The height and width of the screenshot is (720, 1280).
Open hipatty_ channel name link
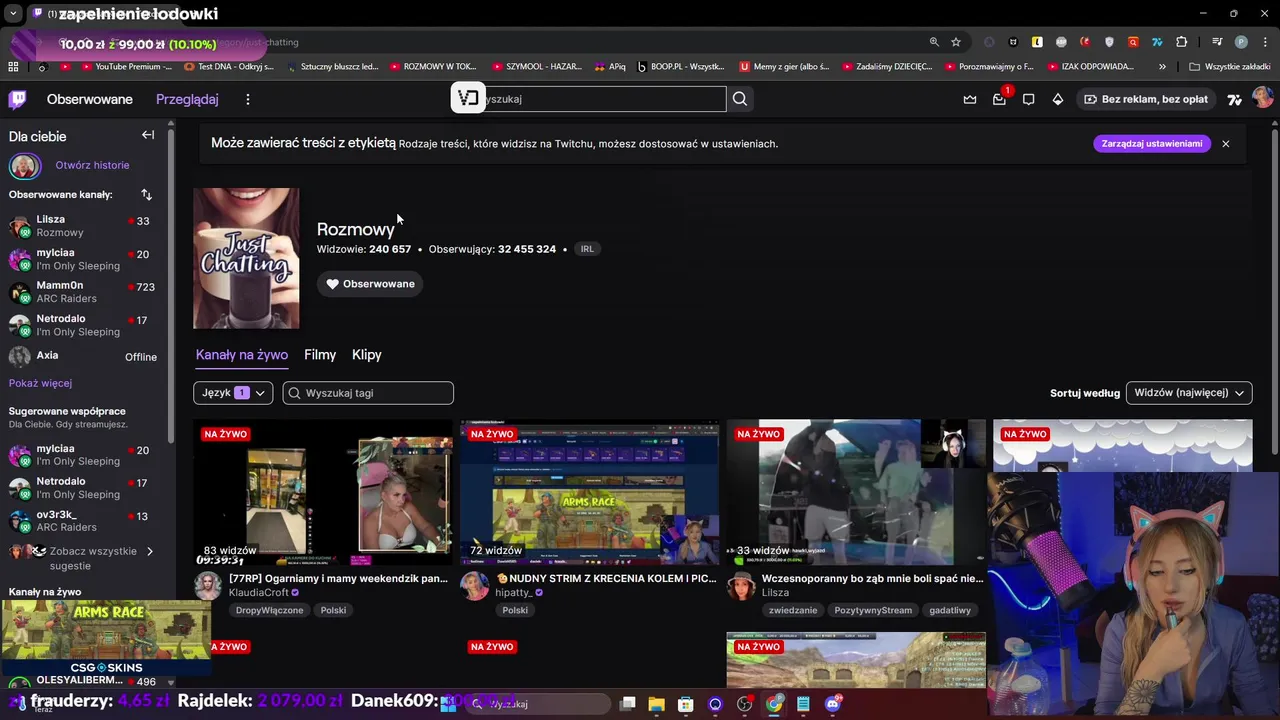coord(513,592)
